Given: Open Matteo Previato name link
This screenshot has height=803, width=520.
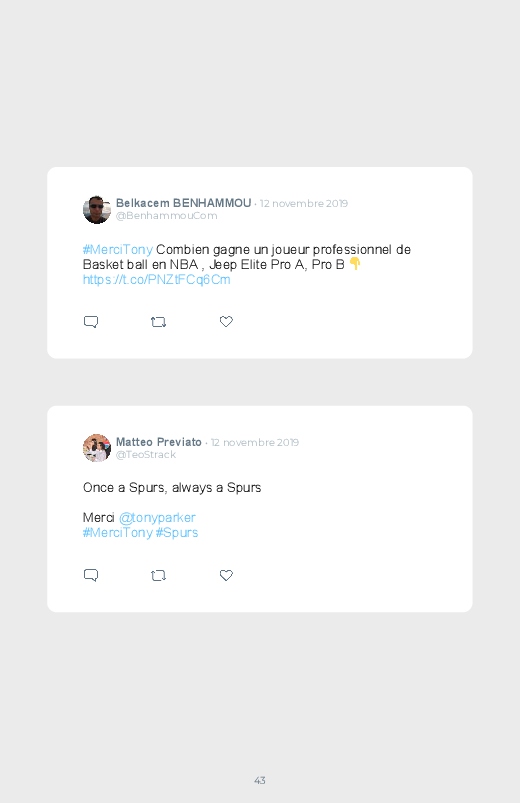Looking at the screenshot, I should click(159, 442).
